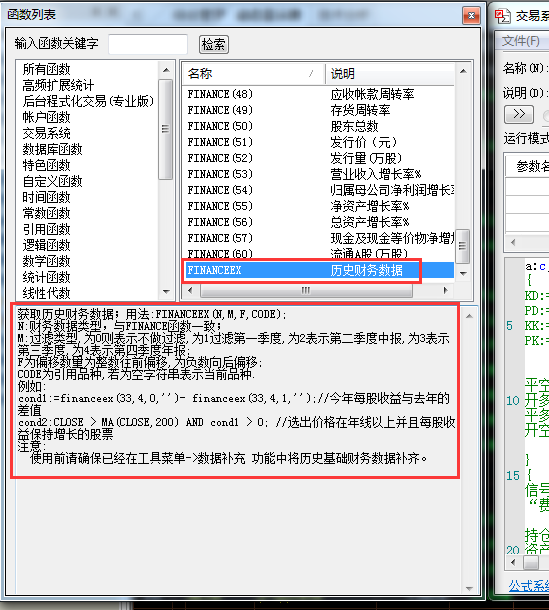The width and height of the screenshot is (549, 610).
Task: Select 时间函数 category
Action: [x=46, y=197]
